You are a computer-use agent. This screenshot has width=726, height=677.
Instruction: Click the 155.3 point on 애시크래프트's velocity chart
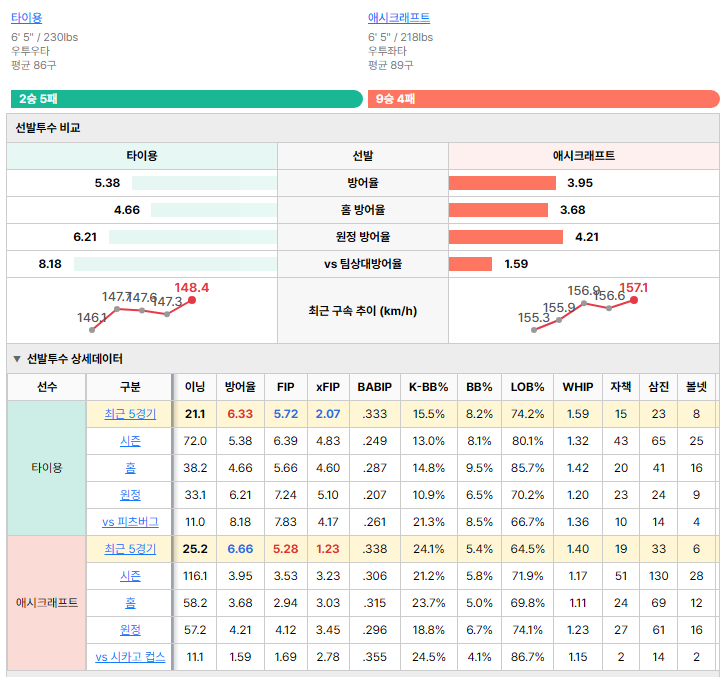pyautogui.click(x=534, y=330)
